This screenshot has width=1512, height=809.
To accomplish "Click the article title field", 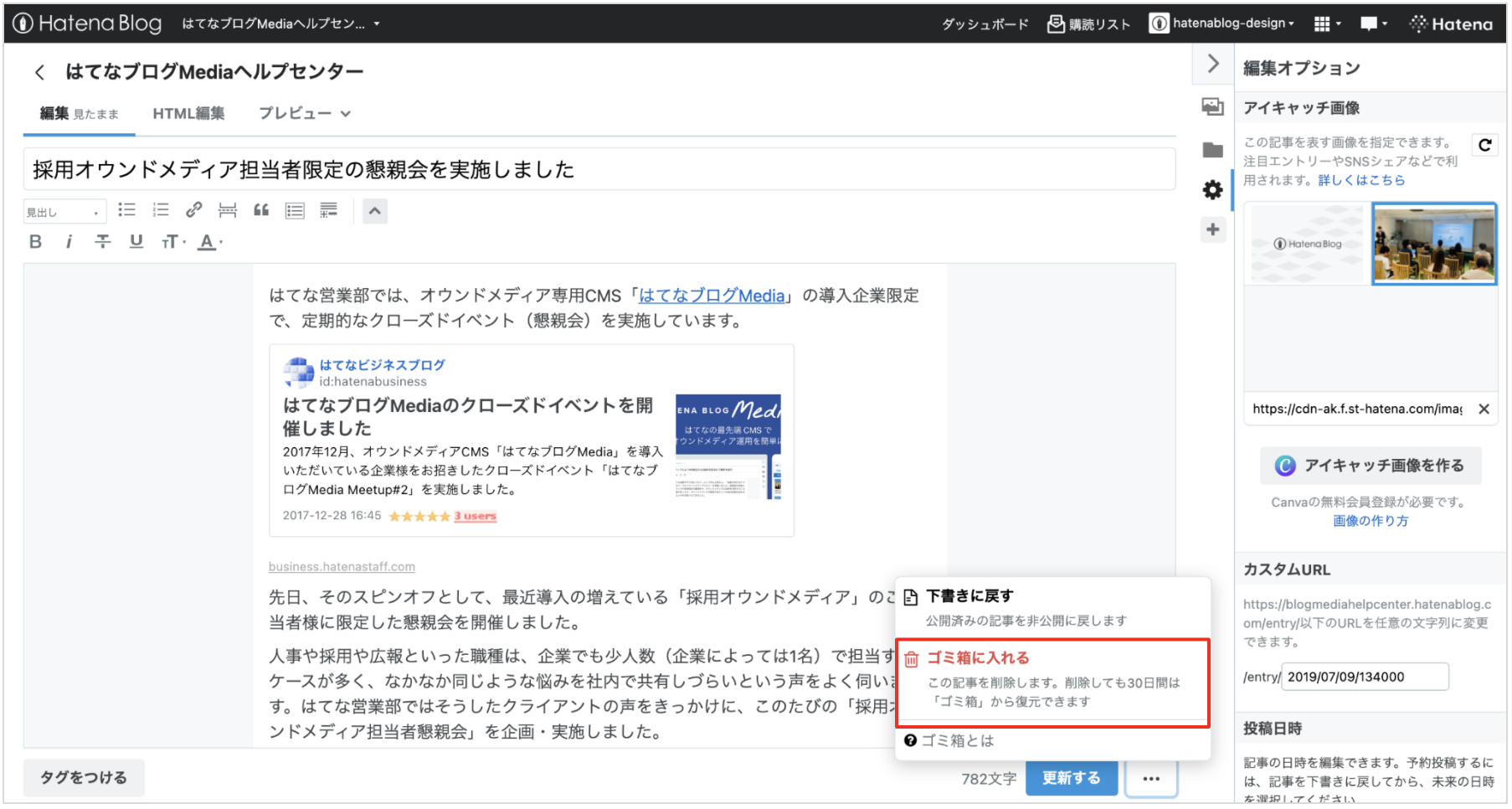I will (599, 170).
